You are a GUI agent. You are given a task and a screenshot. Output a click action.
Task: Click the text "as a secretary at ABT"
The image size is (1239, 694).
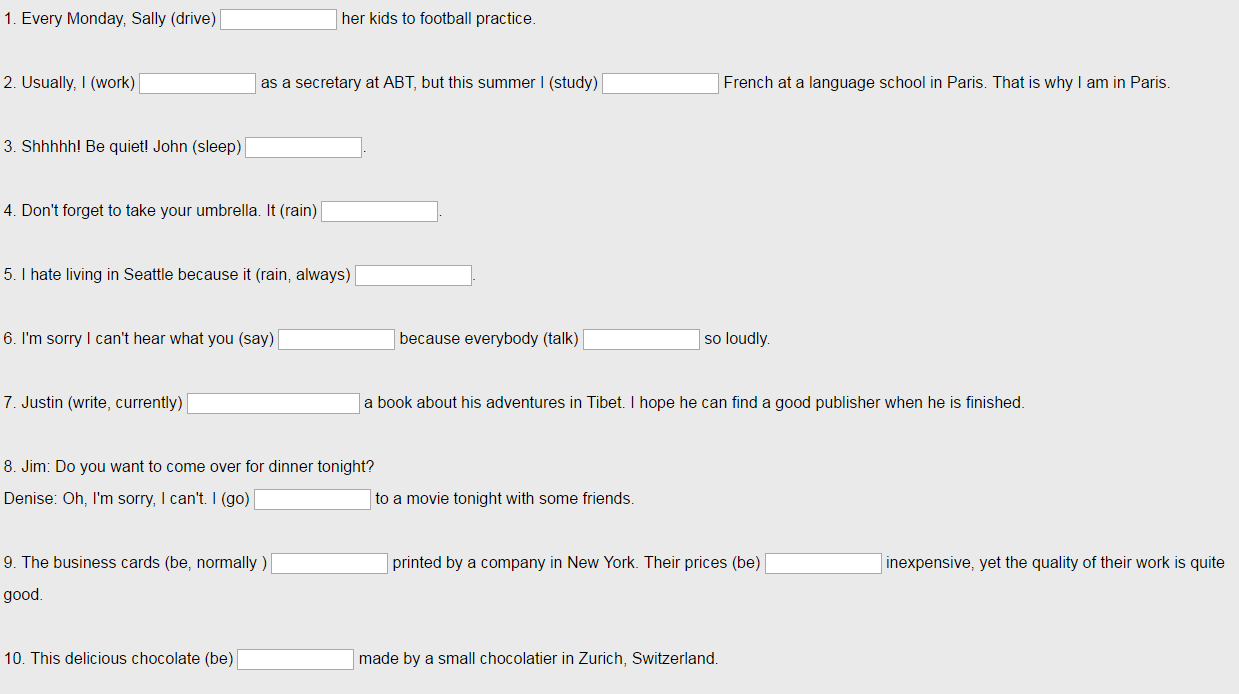[338, 83]
